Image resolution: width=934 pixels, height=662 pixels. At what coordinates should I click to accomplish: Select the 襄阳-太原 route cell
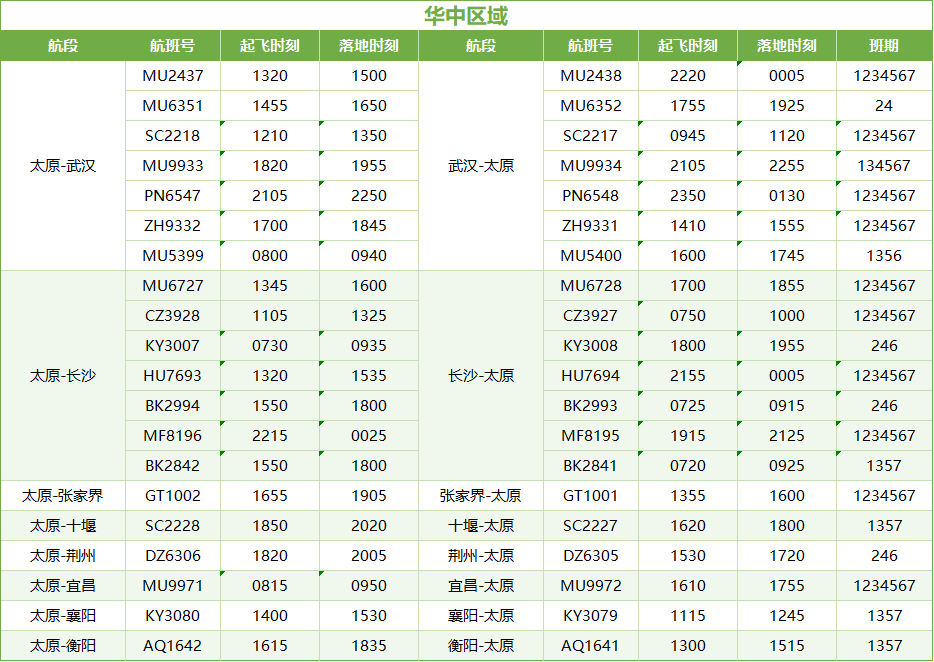(x=481, y=616)
